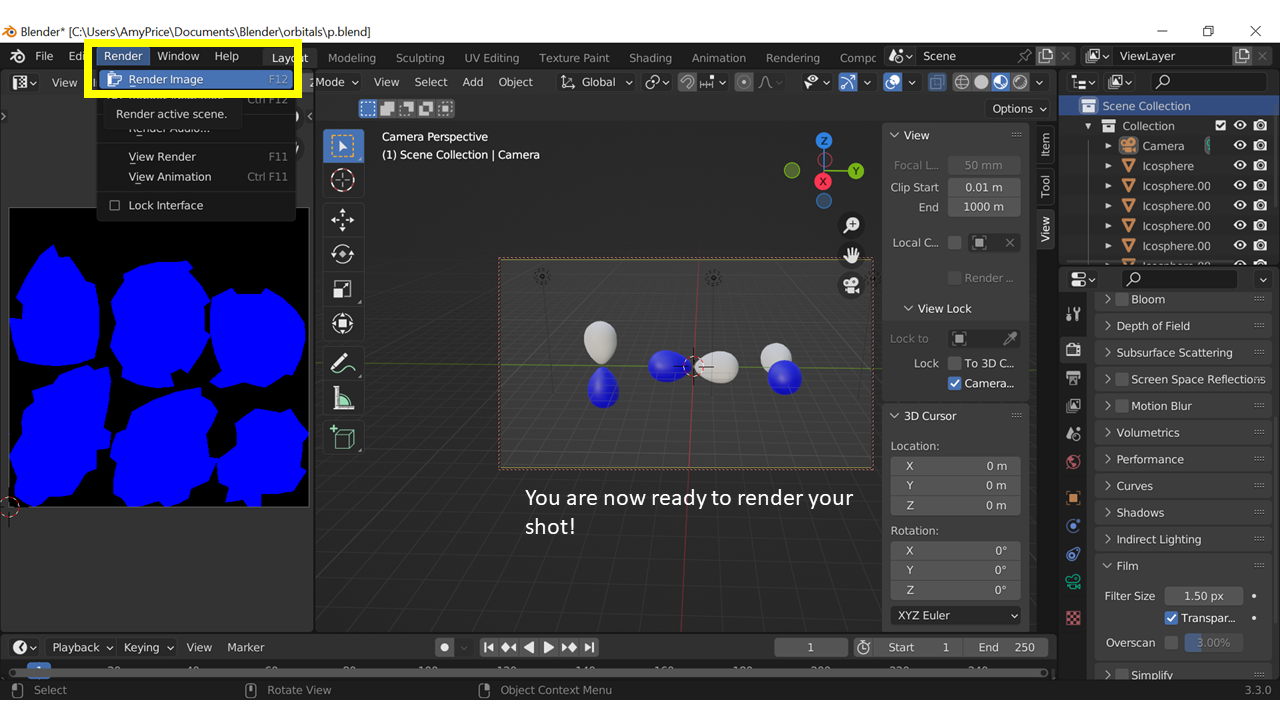This screenshot has width=1280, height=720.
Task: Click Render Image menu entry
Action: (166, 80)
